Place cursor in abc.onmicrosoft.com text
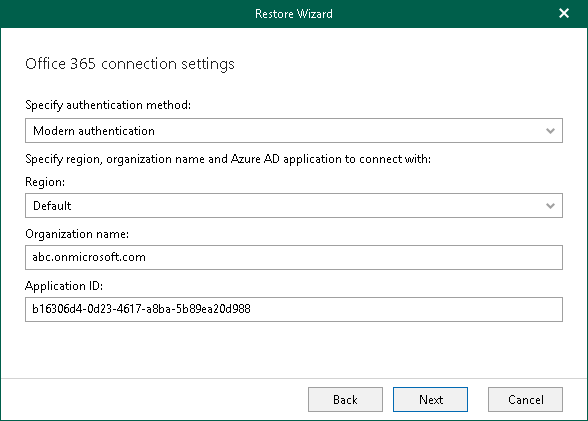The height and width of the screenshot is (421, 588). pos(89,257)
